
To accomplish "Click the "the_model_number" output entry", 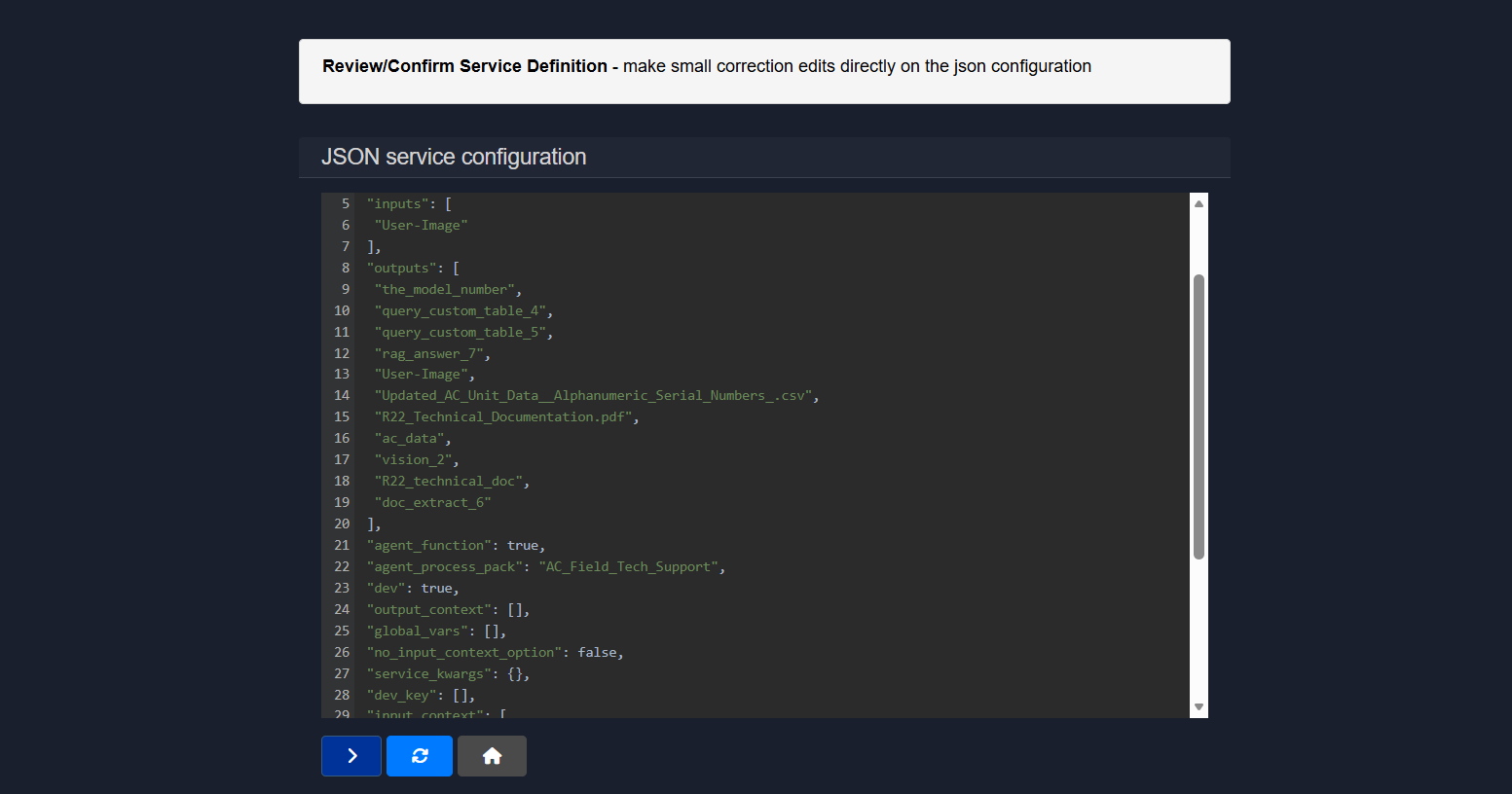I will pos(446,290).
